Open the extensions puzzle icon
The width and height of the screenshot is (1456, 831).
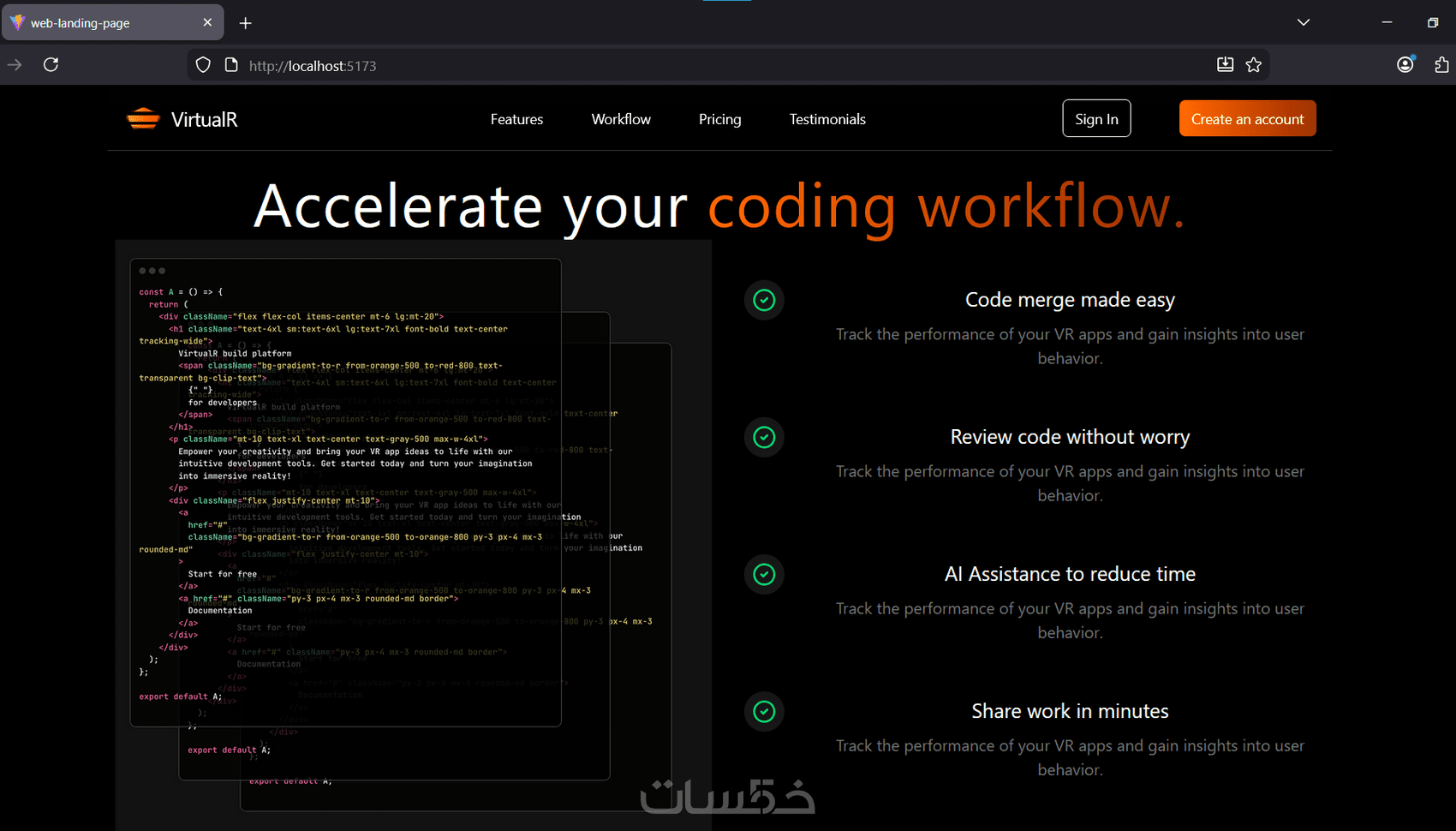coord(1441,65)
